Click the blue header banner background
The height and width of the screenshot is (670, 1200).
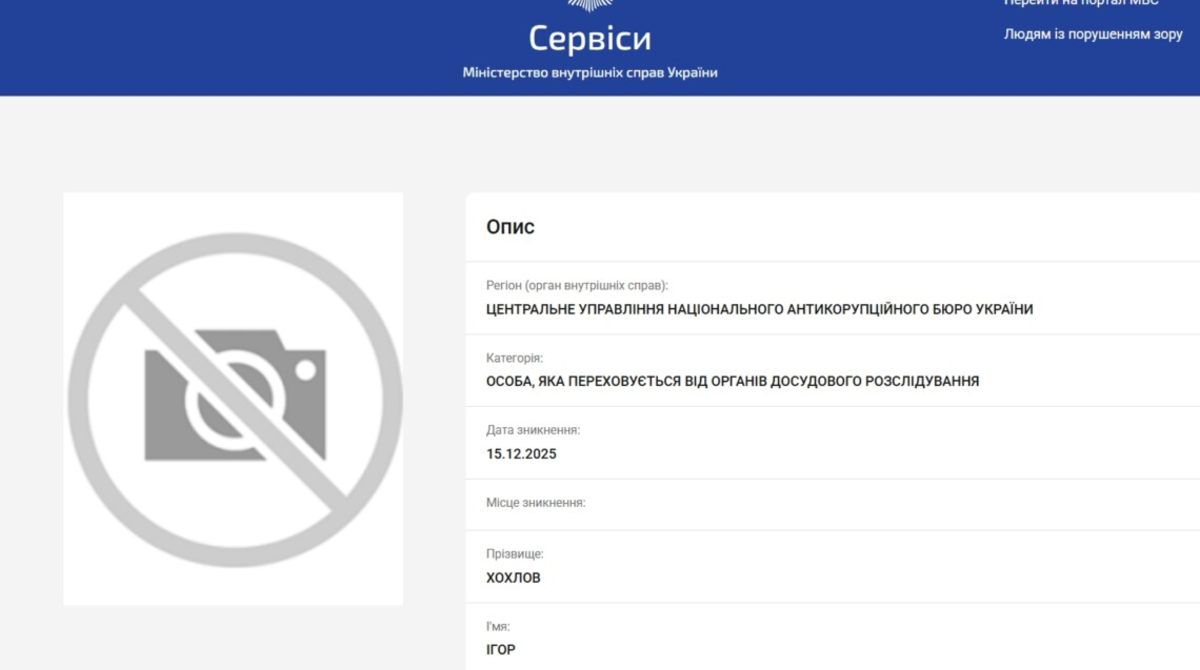[250, 48]
